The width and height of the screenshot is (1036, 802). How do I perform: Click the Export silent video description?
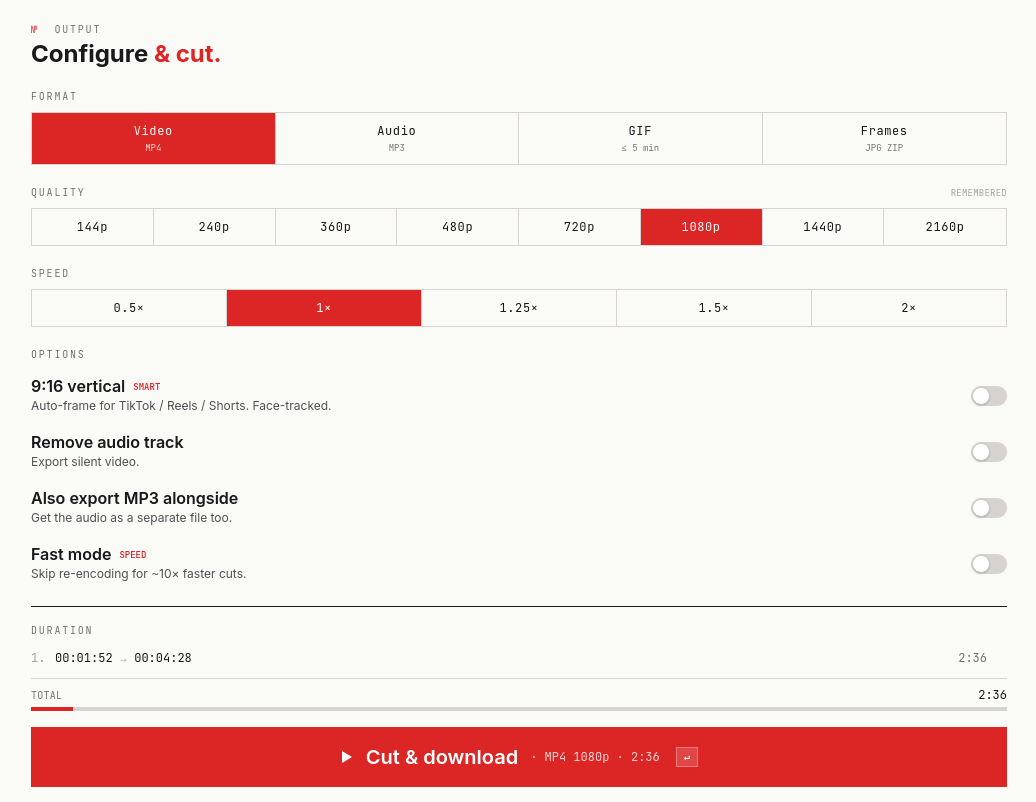click(x=85, y=462)
